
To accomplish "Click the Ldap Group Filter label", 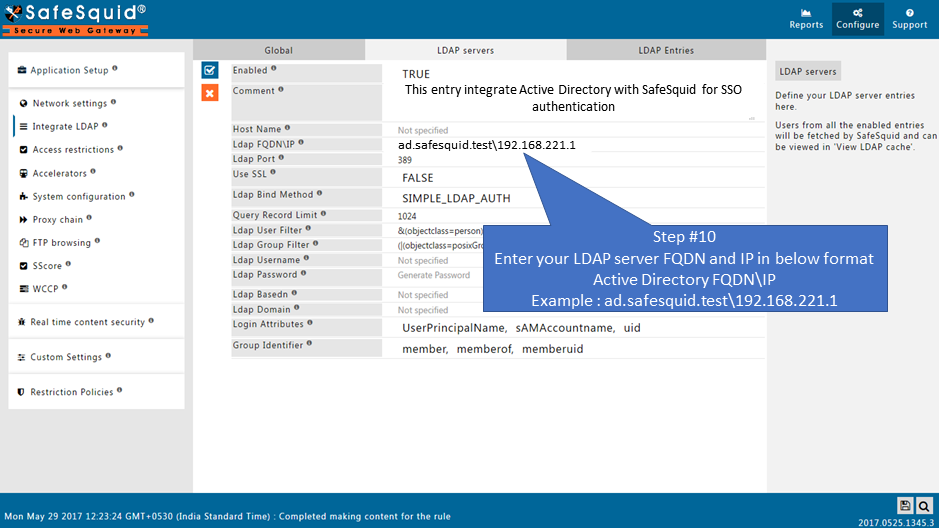I will point(271,245).
